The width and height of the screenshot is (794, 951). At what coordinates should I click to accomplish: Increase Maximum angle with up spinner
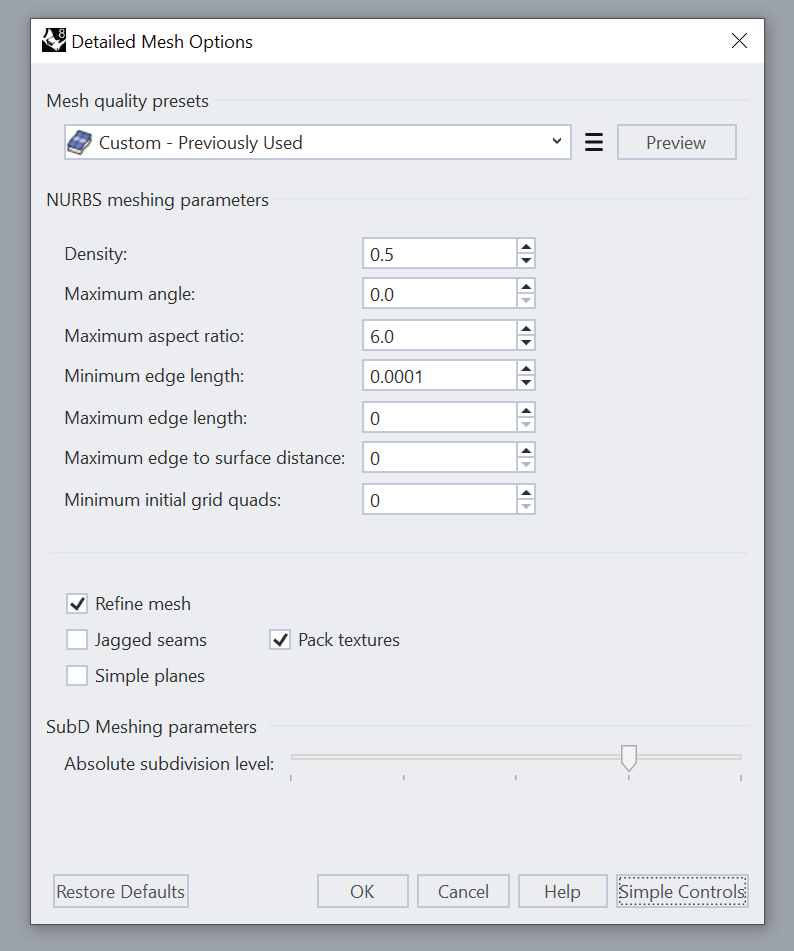526,286
